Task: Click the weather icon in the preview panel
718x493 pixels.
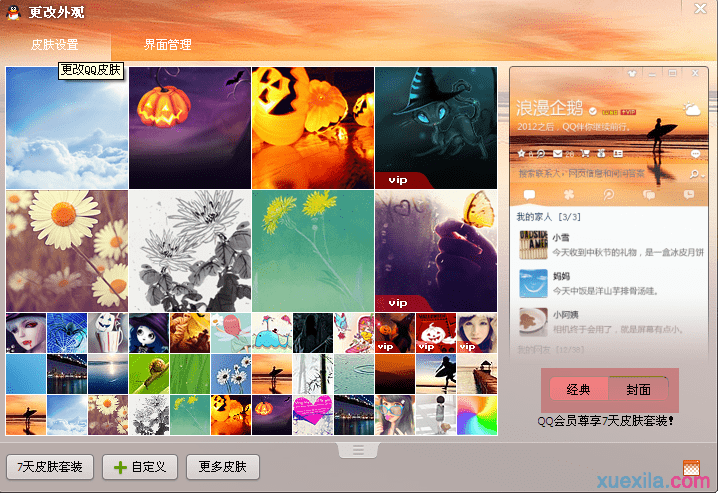Action: click(689, 110)
